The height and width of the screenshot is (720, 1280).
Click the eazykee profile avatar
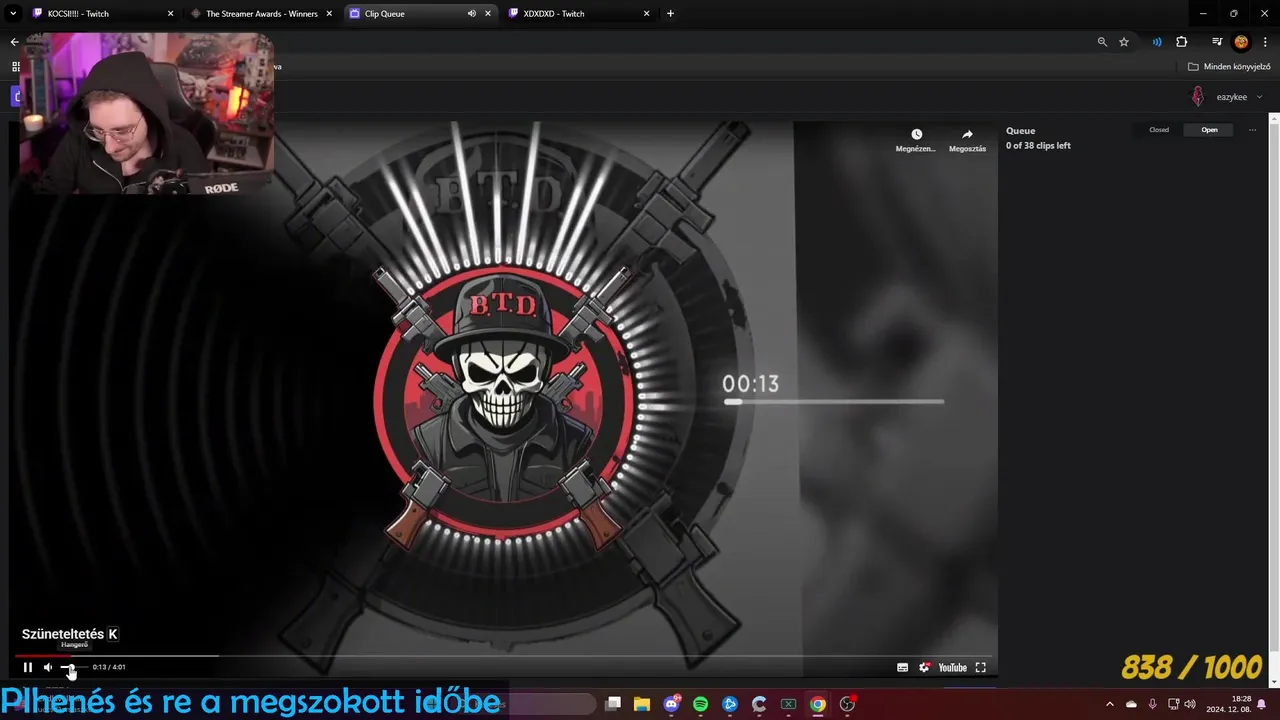1198,97
